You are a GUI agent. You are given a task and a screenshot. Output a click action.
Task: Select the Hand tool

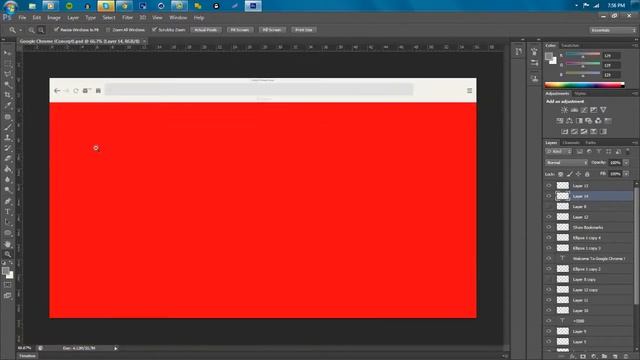point(8,244)
